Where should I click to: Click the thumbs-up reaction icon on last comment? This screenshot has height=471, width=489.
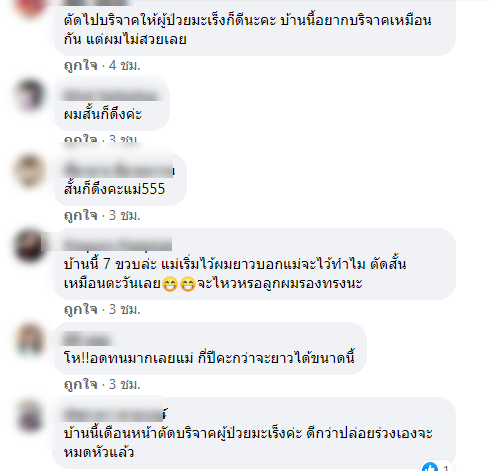(430, 467)
